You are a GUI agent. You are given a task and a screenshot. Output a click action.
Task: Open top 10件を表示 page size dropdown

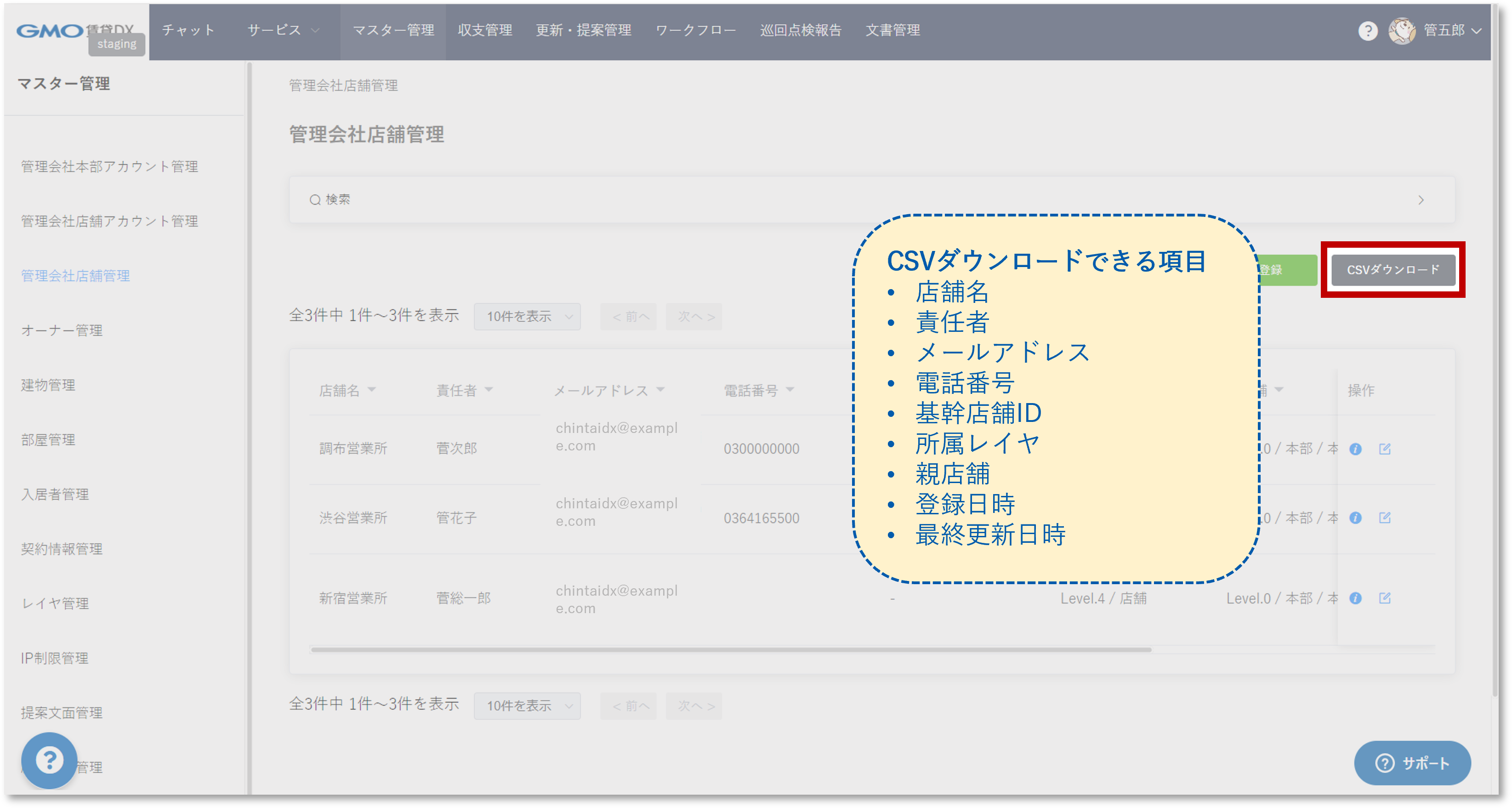click(x=527, y=317)
